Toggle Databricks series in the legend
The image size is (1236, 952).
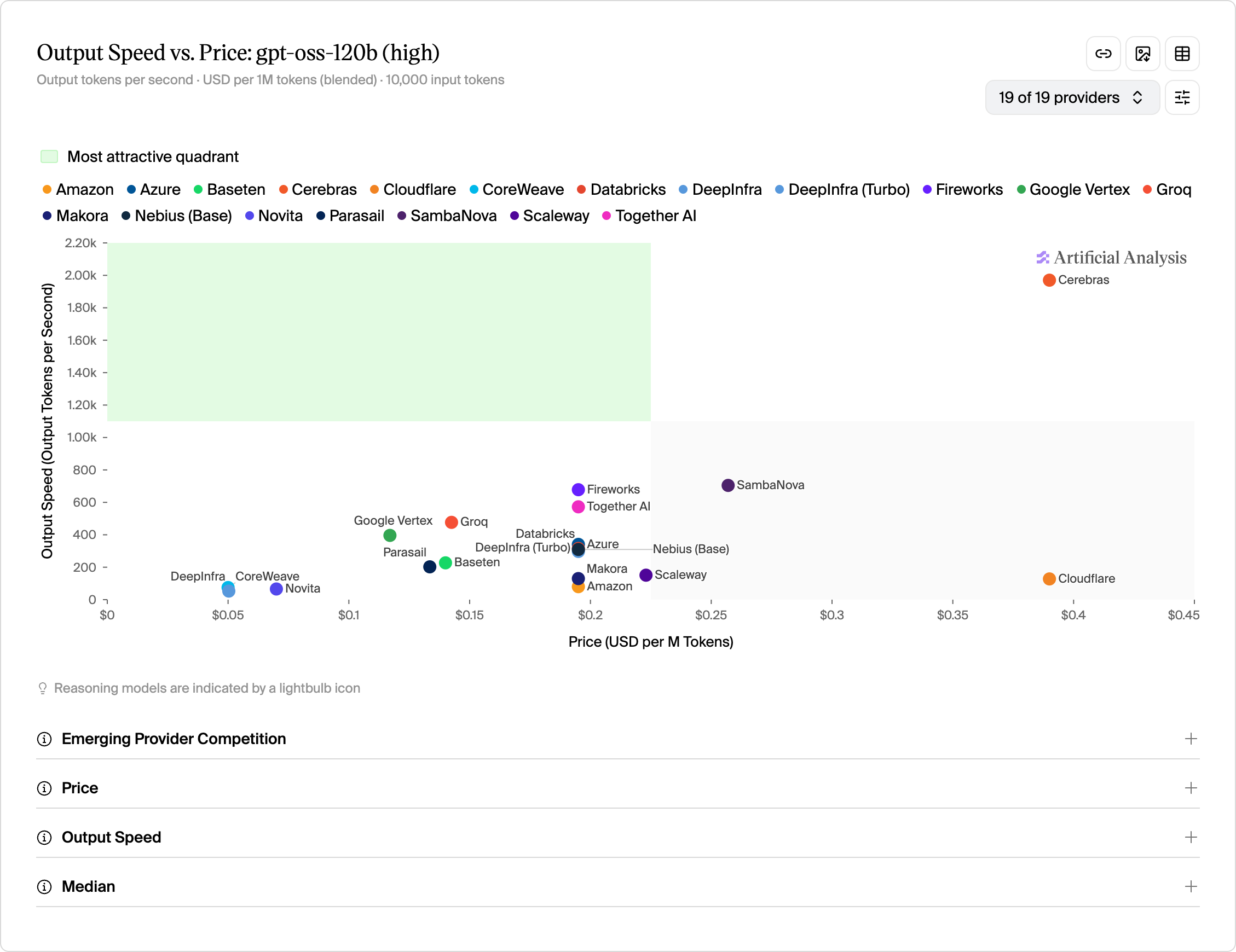(x=621, y=189)
